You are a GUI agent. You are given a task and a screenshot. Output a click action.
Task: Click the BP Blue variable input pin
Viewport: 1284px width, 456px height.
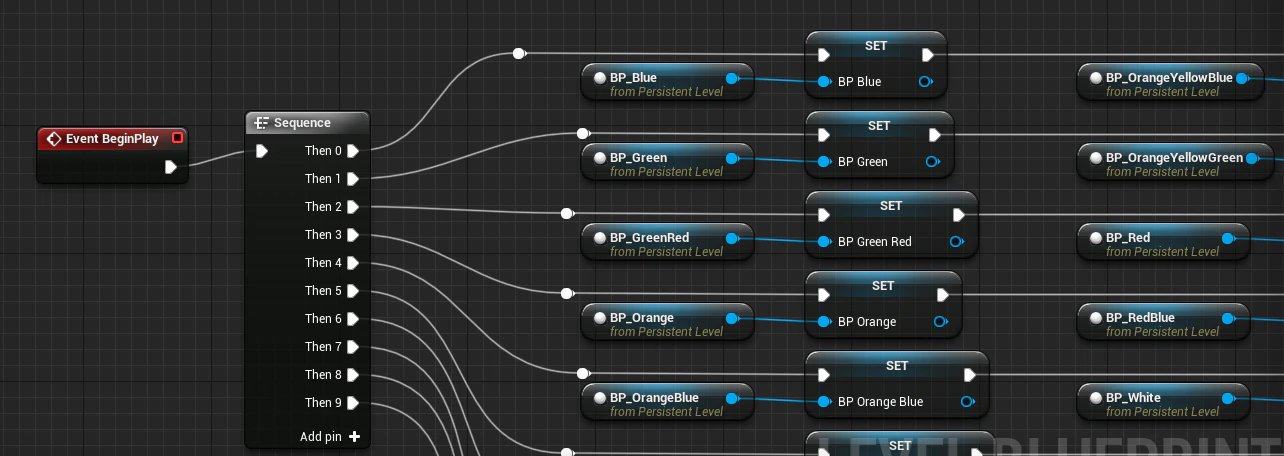coord(824,82)
